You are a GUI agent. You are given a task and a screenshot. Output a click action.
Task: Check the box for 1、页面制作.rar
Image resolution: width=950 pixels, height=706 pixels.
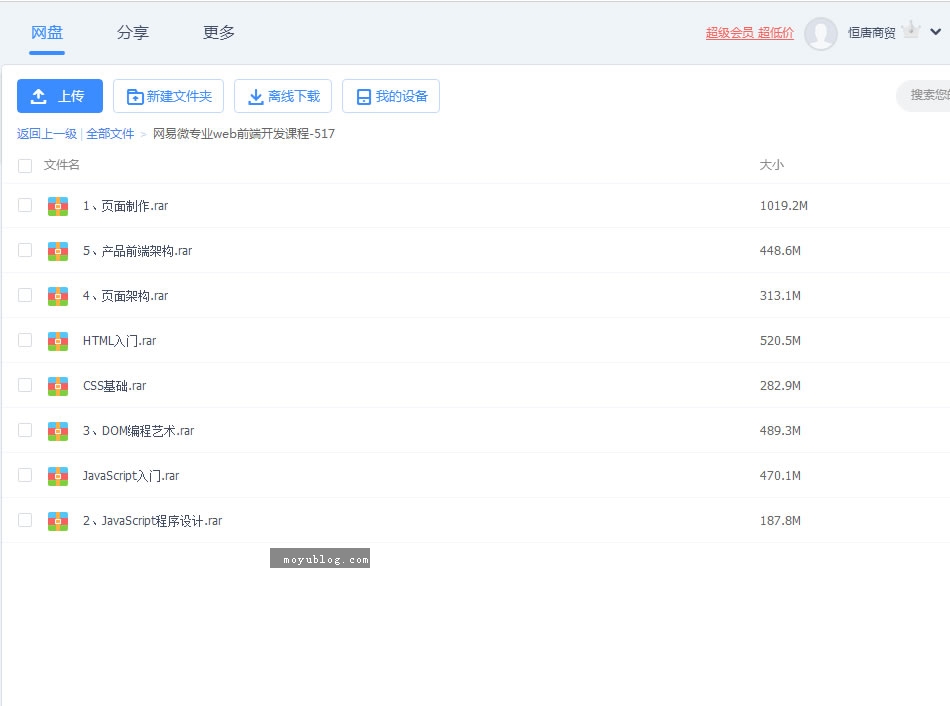(25, 205)
